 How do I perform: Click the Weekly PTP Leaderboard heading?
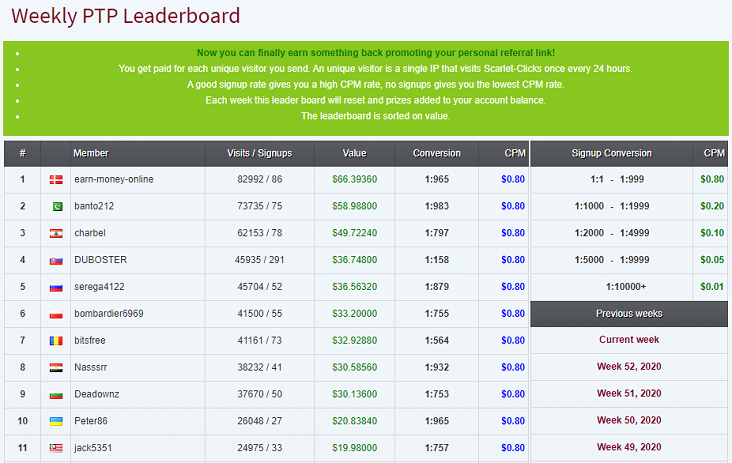click(126, 16)
